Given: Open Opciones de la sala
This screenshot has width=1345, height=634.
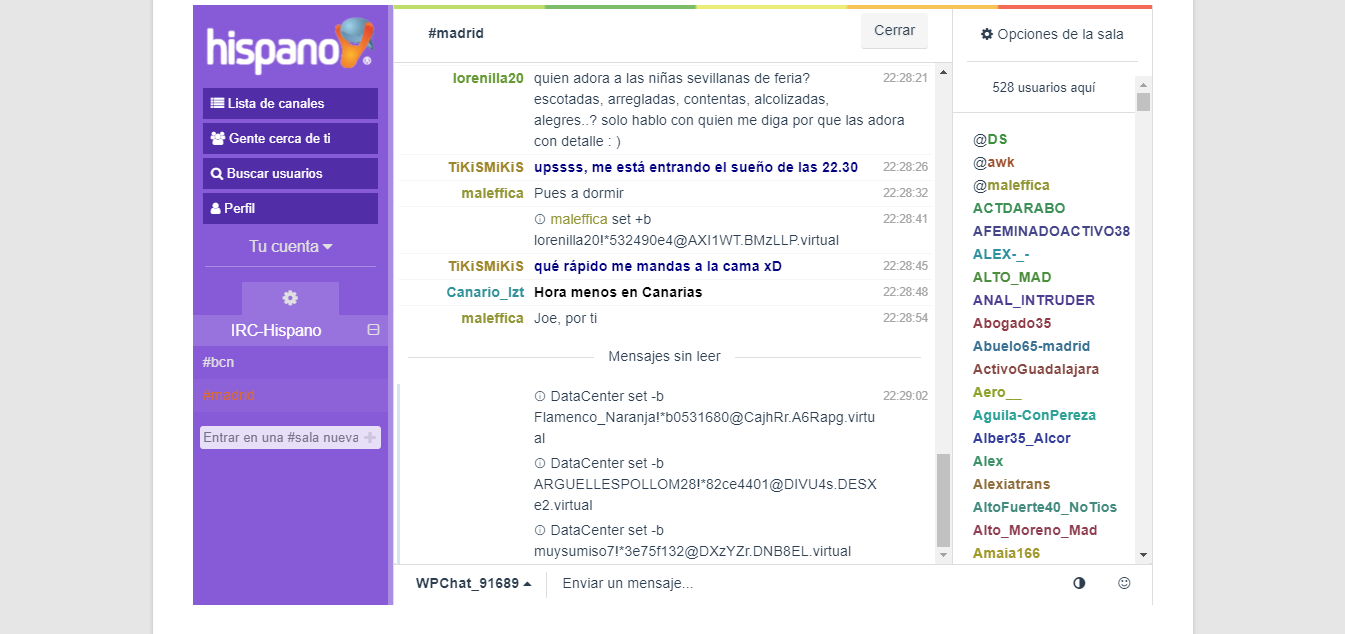Looking at the screenshot, I should coord(1052,34).
